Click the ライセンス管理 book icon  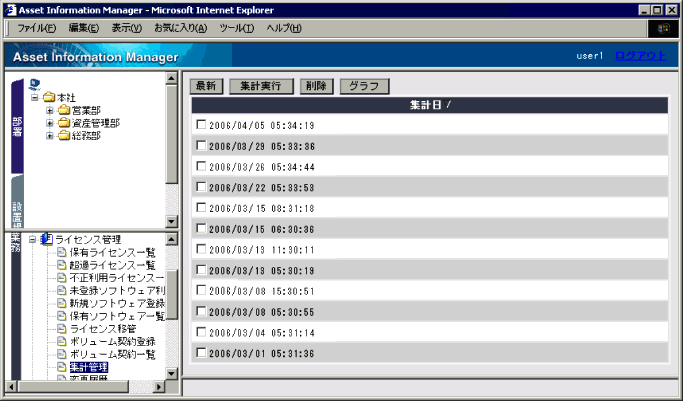47,239
